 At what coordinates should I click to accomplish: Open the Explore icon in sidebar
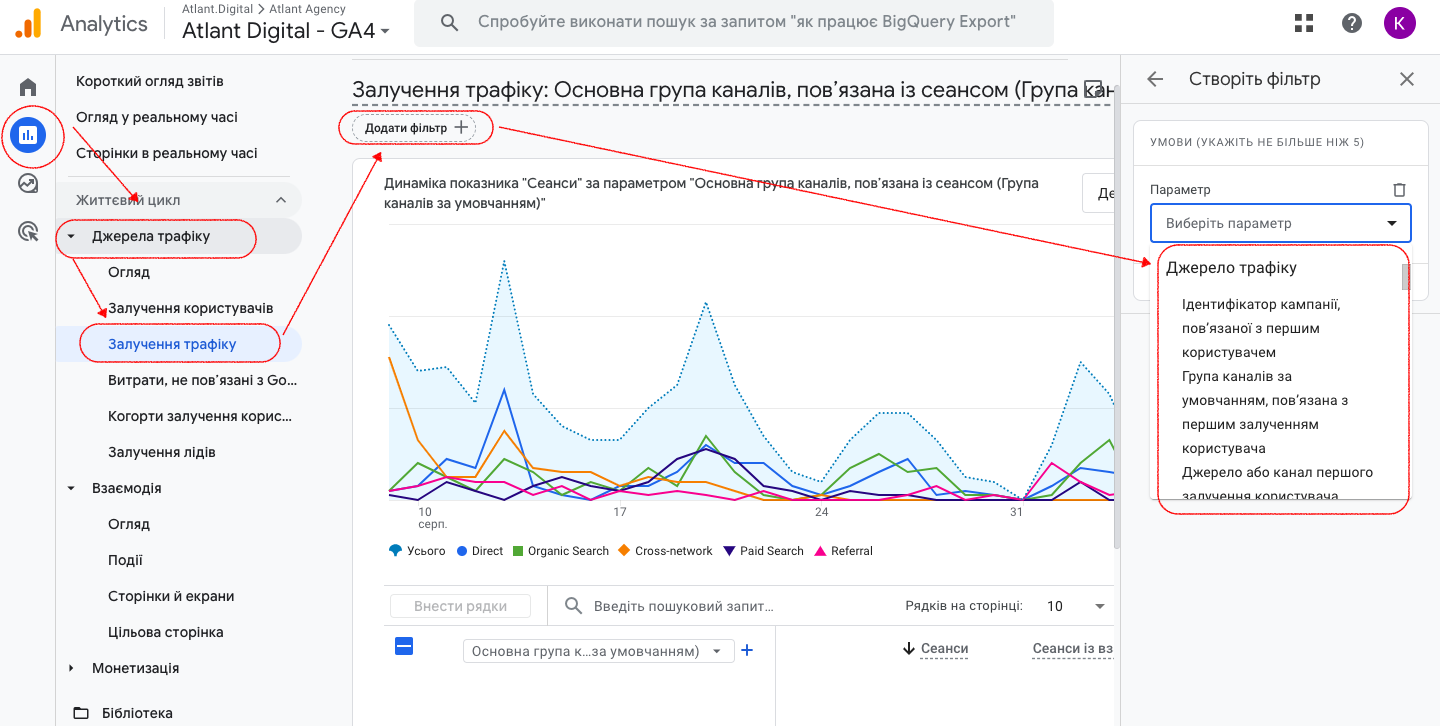click(28, 183)
